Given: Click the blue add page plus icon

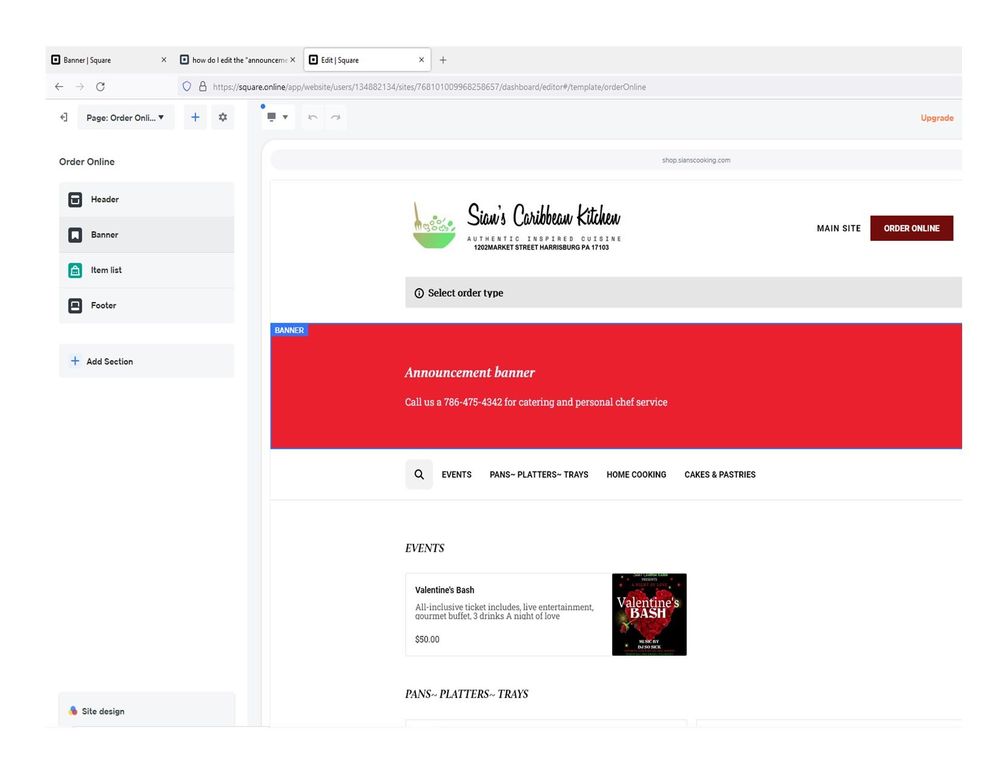Looking at the screenshot, I should pos(195,118).
